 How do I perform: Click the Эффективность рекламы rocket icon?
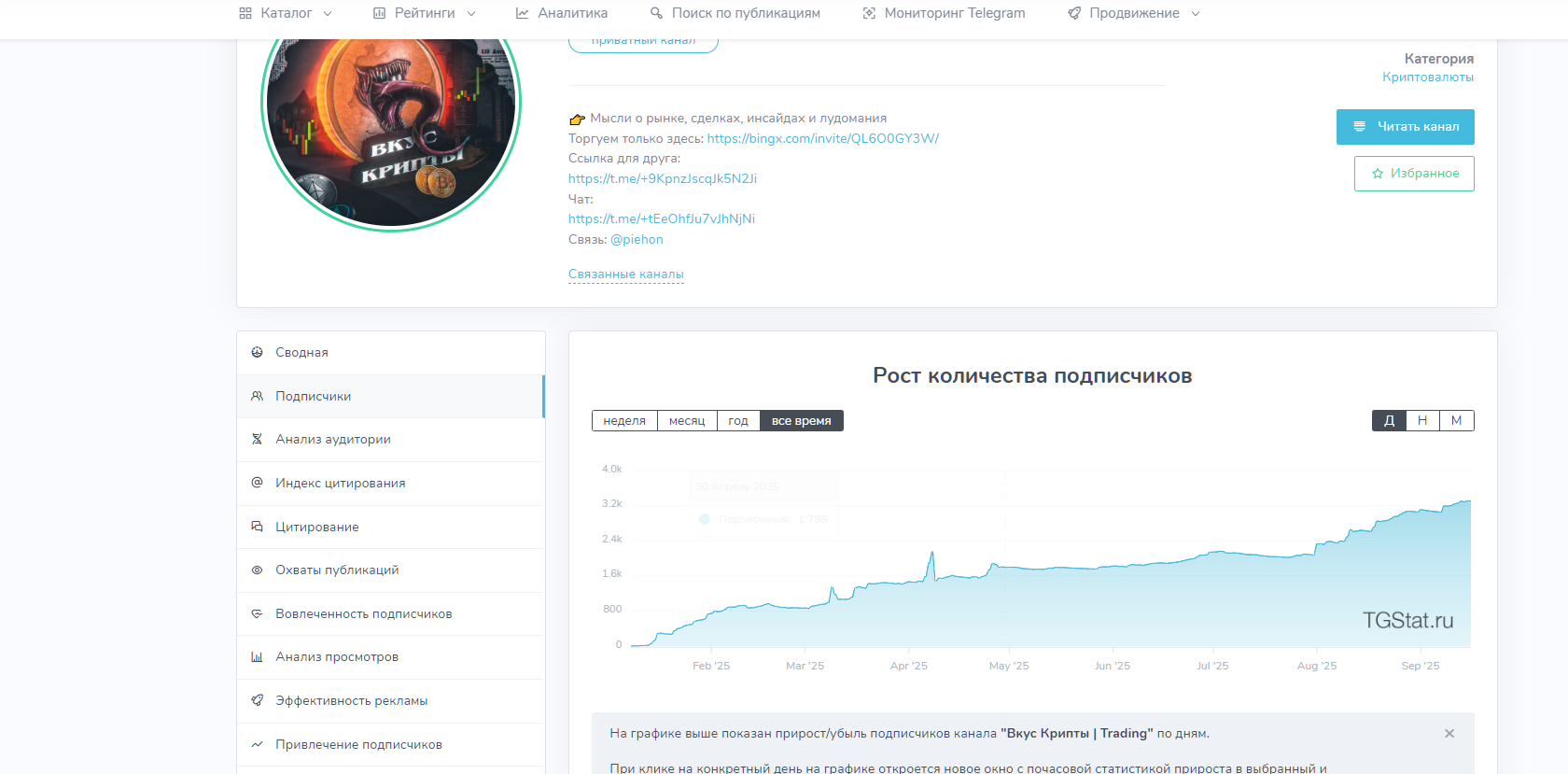257,700
